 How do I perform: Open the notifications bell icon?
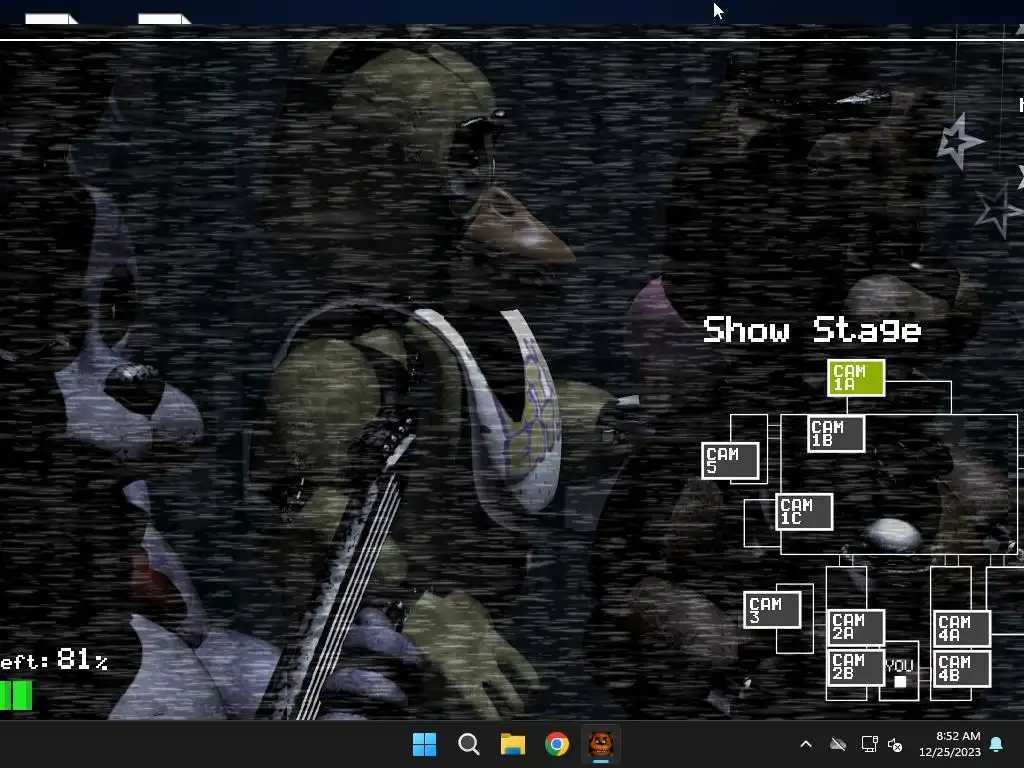997,744
